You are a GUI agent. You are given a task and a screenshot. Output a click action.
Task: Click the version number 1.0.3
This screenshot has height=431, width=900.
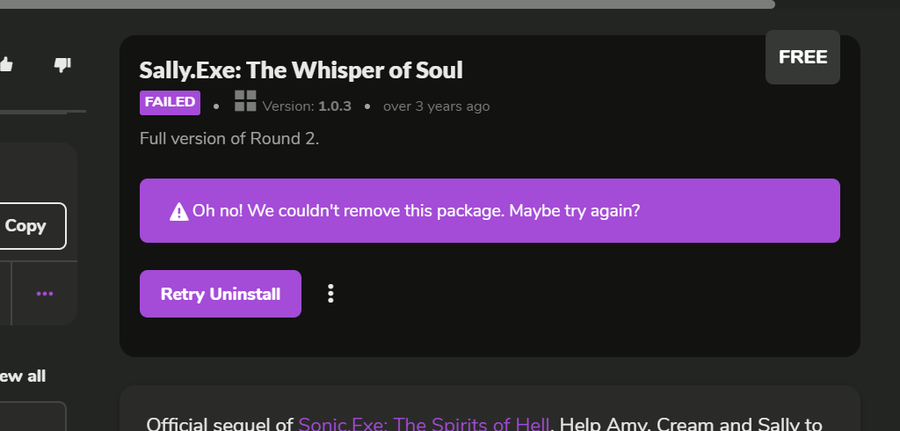335,105
